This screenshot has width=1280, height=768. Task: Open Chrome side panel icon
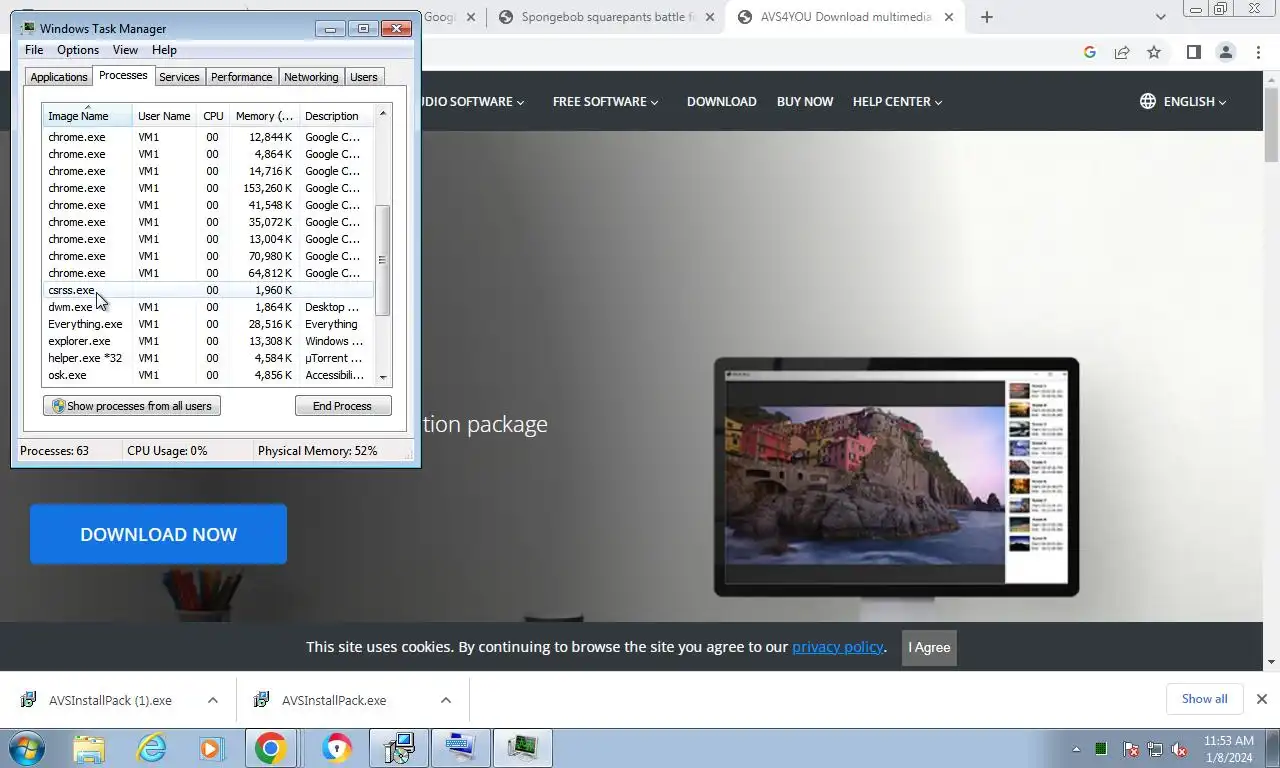coord(1193,52)
